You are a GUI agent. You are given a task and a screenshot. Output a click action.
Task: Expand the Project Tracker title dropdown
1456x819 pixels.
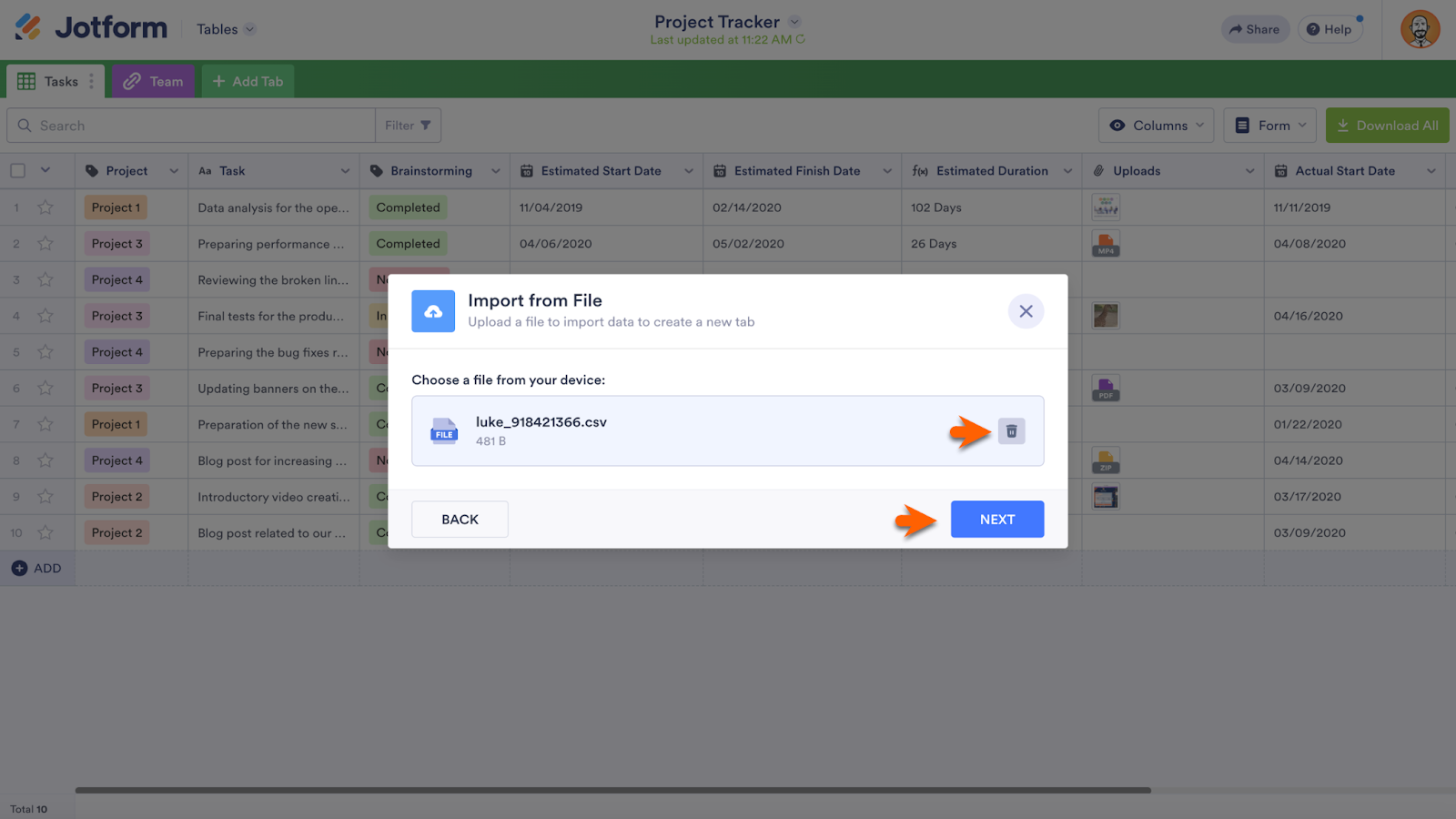(x=794, y=22)
